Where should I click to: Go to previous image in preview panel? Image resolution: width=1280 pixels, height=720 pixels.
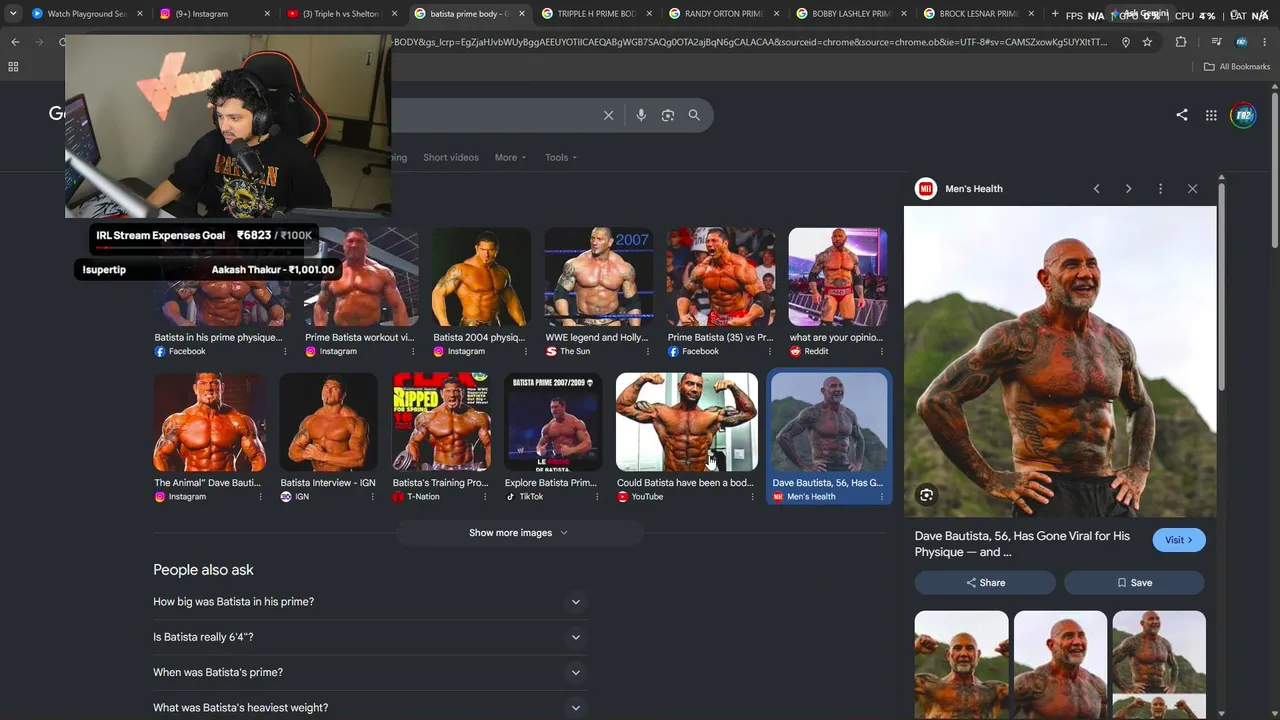1096,189
